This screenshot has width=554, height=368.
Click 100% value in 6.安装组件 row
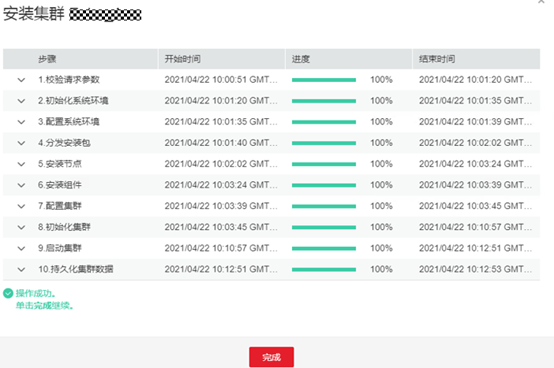tap(381, 185)
